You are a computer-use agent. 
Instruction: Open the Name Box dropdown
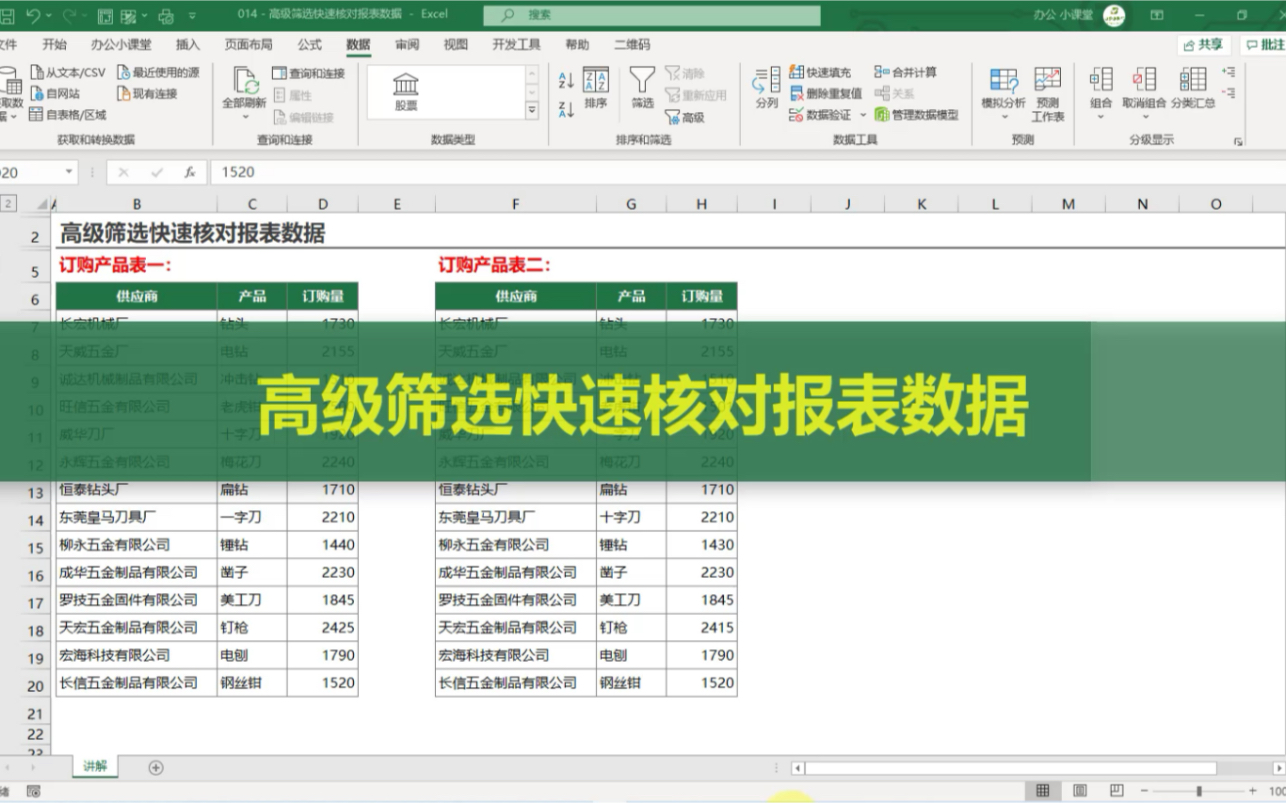click(x=69, y=172)
